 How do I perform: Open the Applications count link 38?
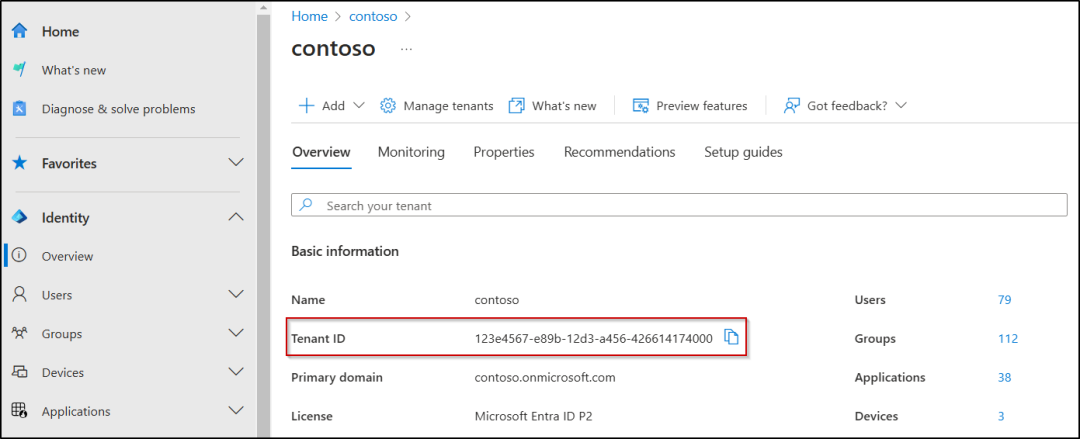click(x=1004, y=377)
